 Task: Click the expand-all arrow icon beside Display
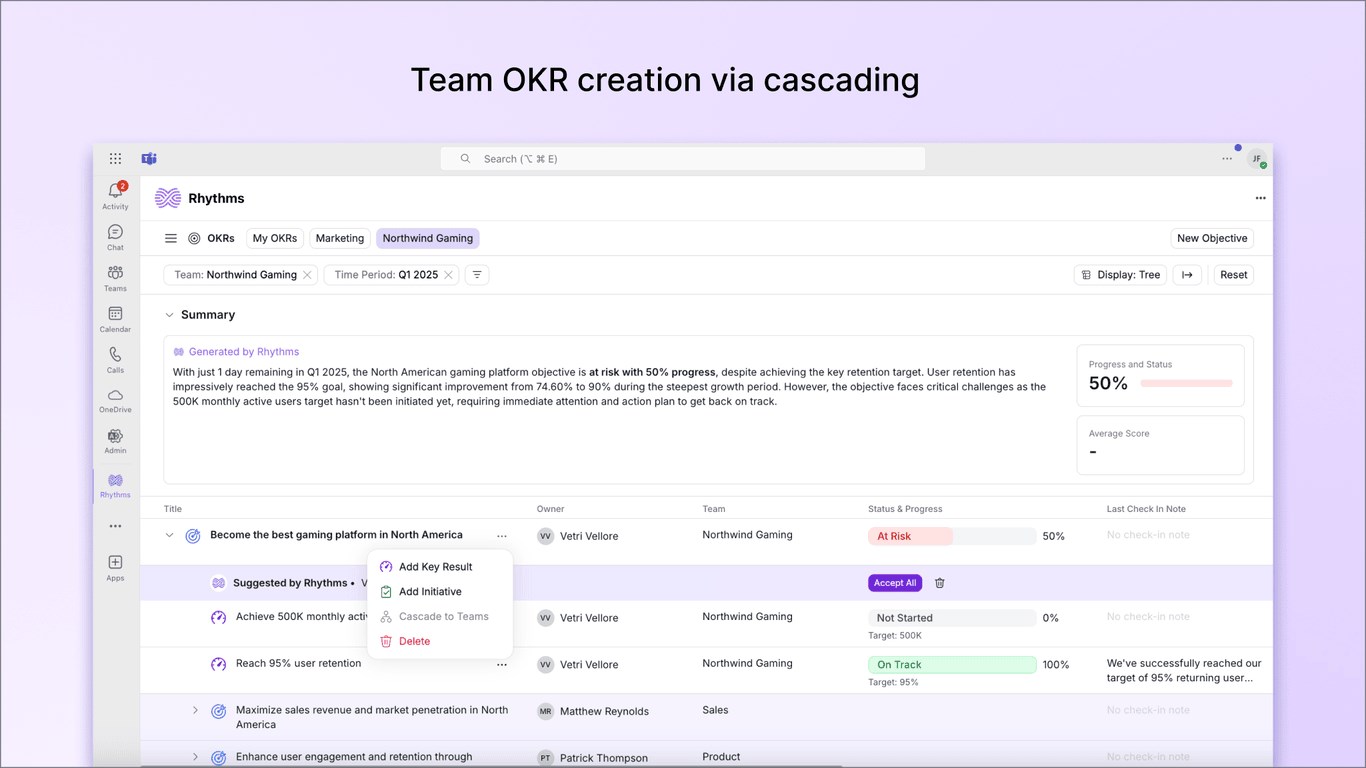(1187, 275)
